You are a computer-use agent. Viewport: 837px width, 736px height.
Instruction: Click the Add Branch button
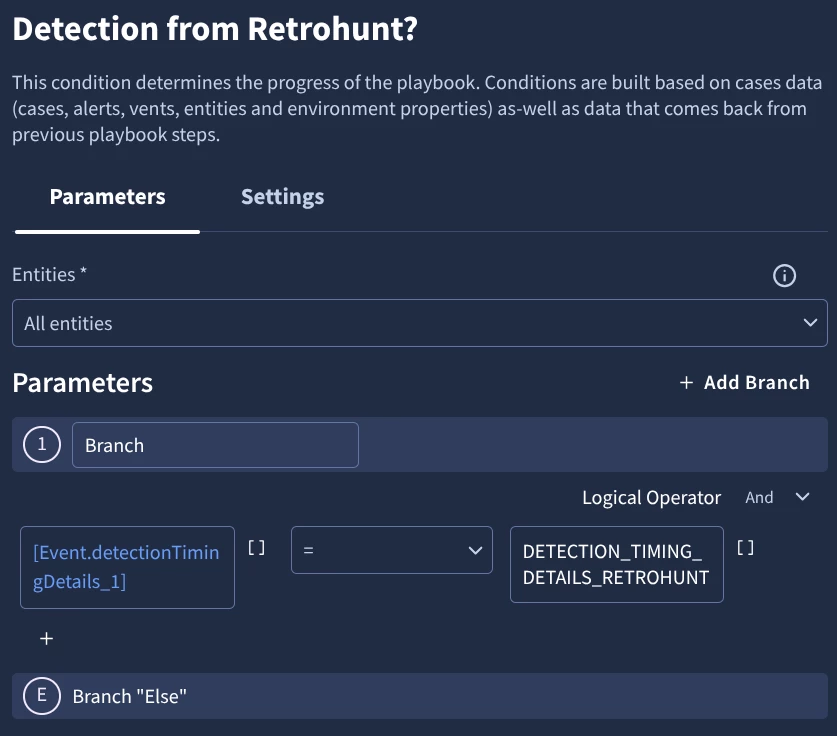pyautogui.click(x=744, y=383)
